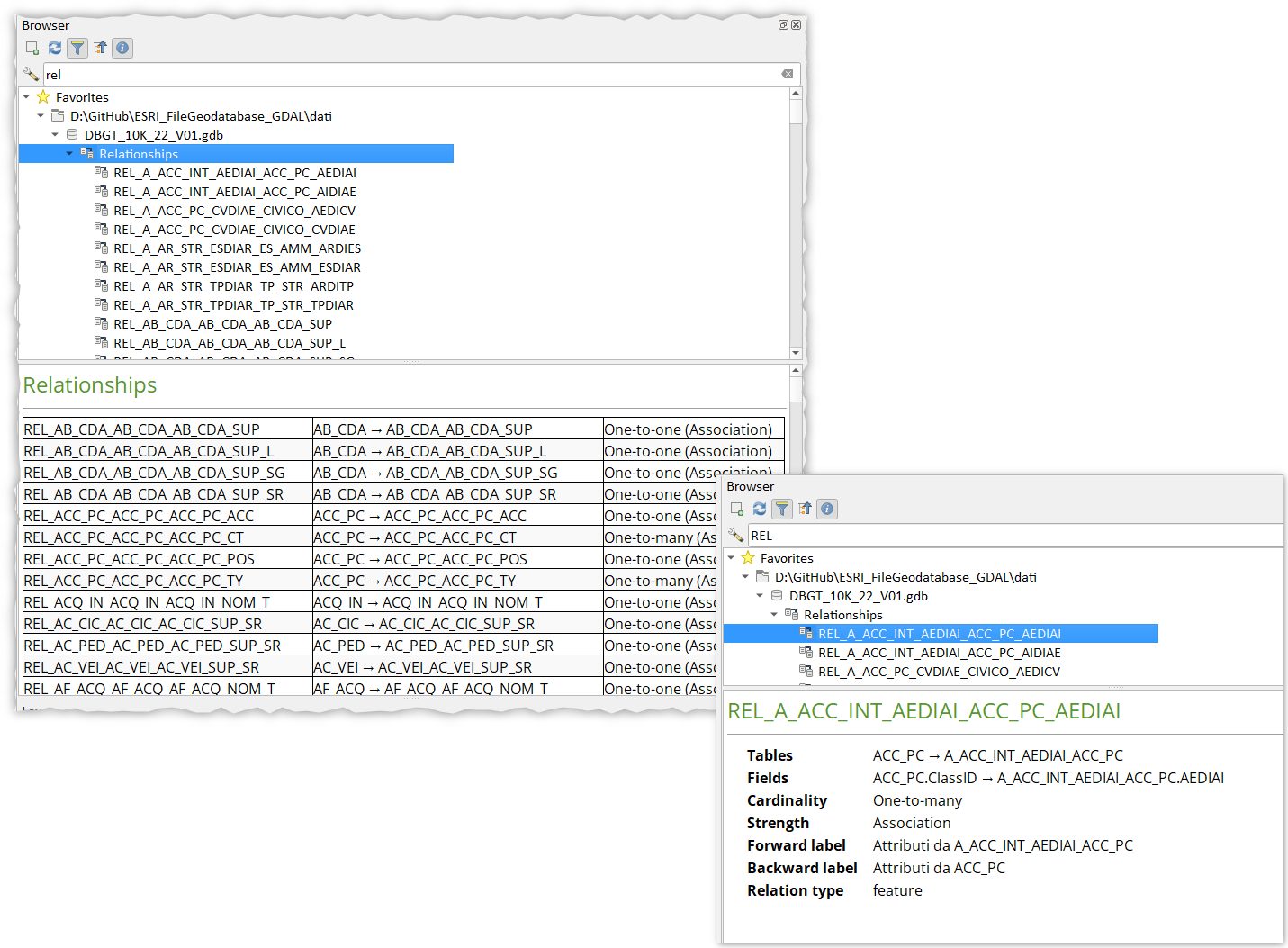This screenshot has height=948, width=1288.
Task: Collapse the Favorites tree node
Action: pos(25,97)
